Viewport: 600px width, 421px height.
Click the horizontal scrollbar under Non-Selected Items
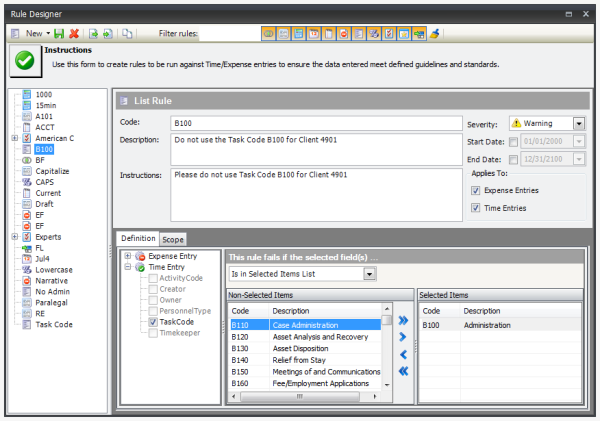(305, 395)
